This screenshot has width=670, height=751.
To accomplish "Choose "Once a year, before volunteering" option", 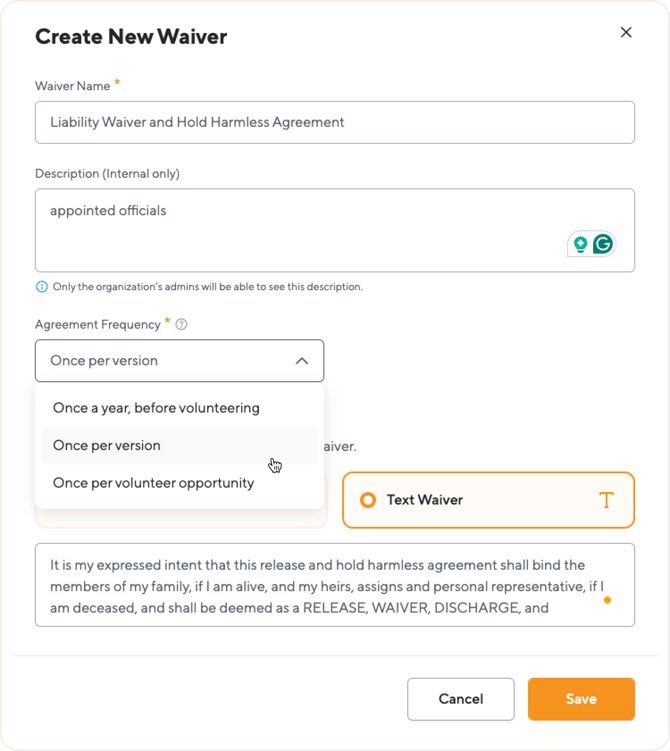I will (x=156, y=408).
